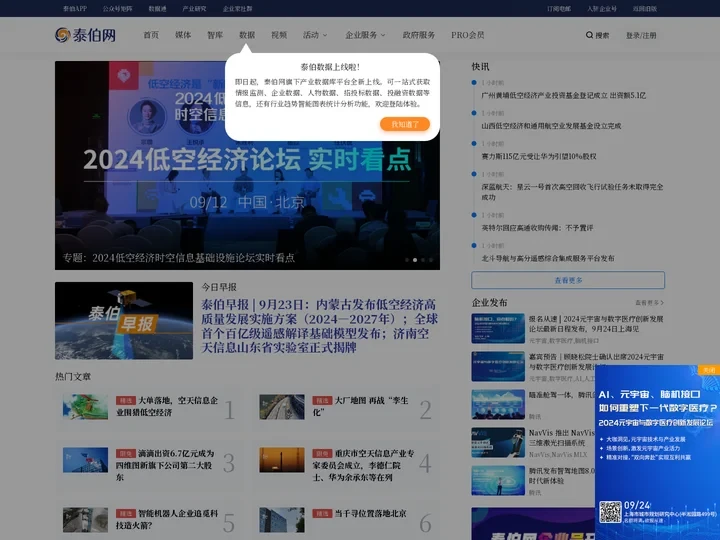This screenshot has height=540, width=720.
Task: Open the 泰伯早报 satellite thumbnail
Action: [124, 321]
